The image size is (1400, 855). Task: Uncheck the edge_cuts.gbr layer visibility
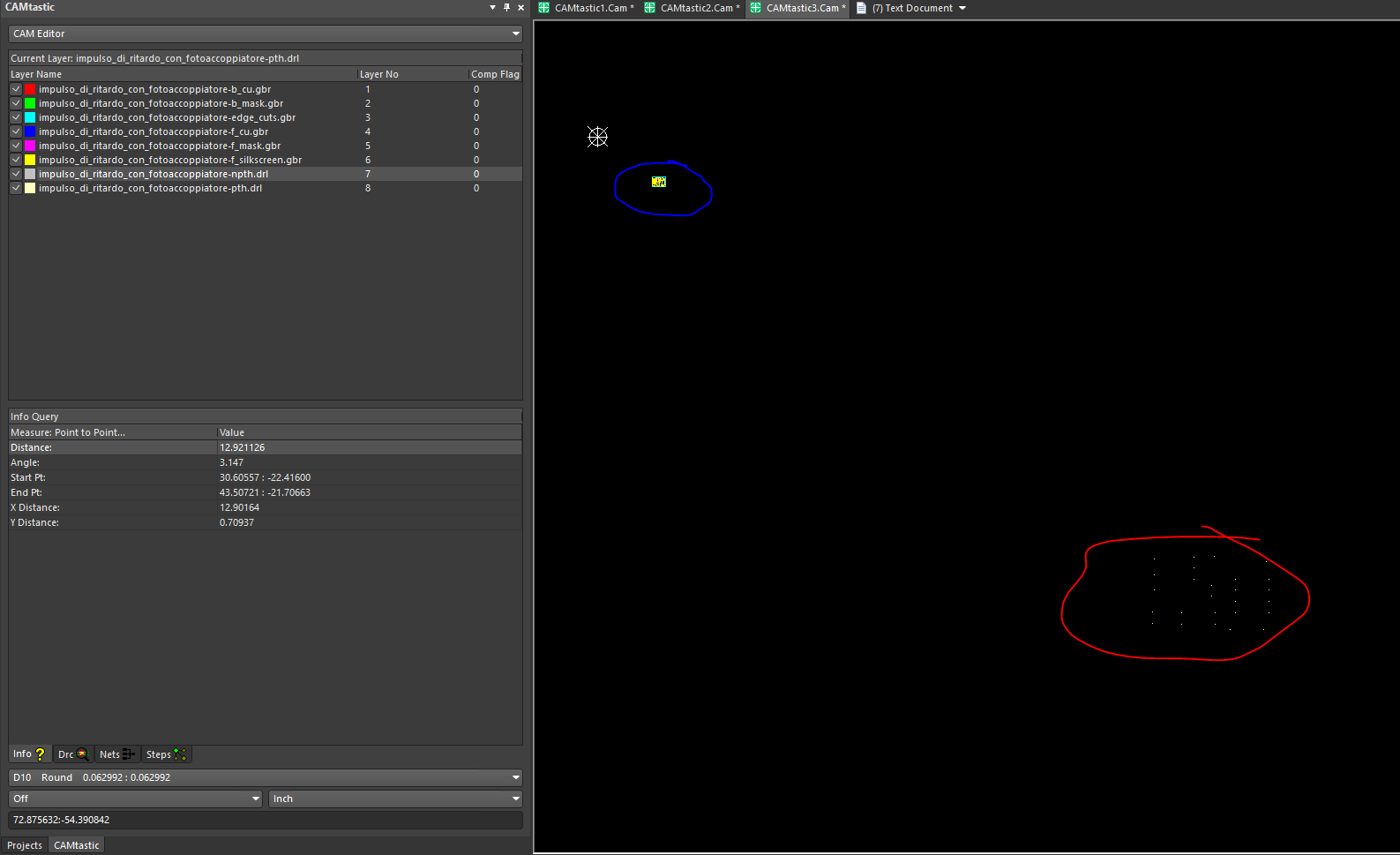(16, 117)
